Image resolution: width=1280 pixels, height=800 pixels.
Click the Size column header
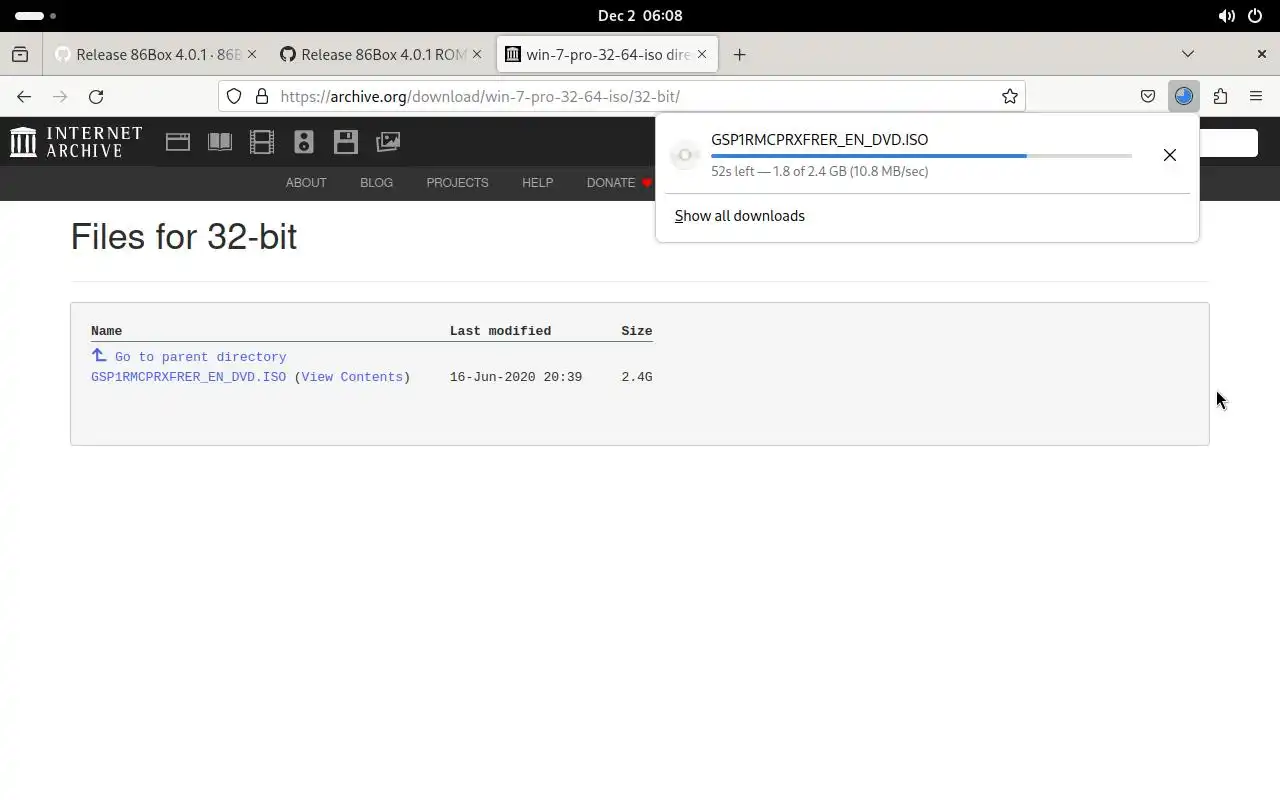(x=636, y=331)
